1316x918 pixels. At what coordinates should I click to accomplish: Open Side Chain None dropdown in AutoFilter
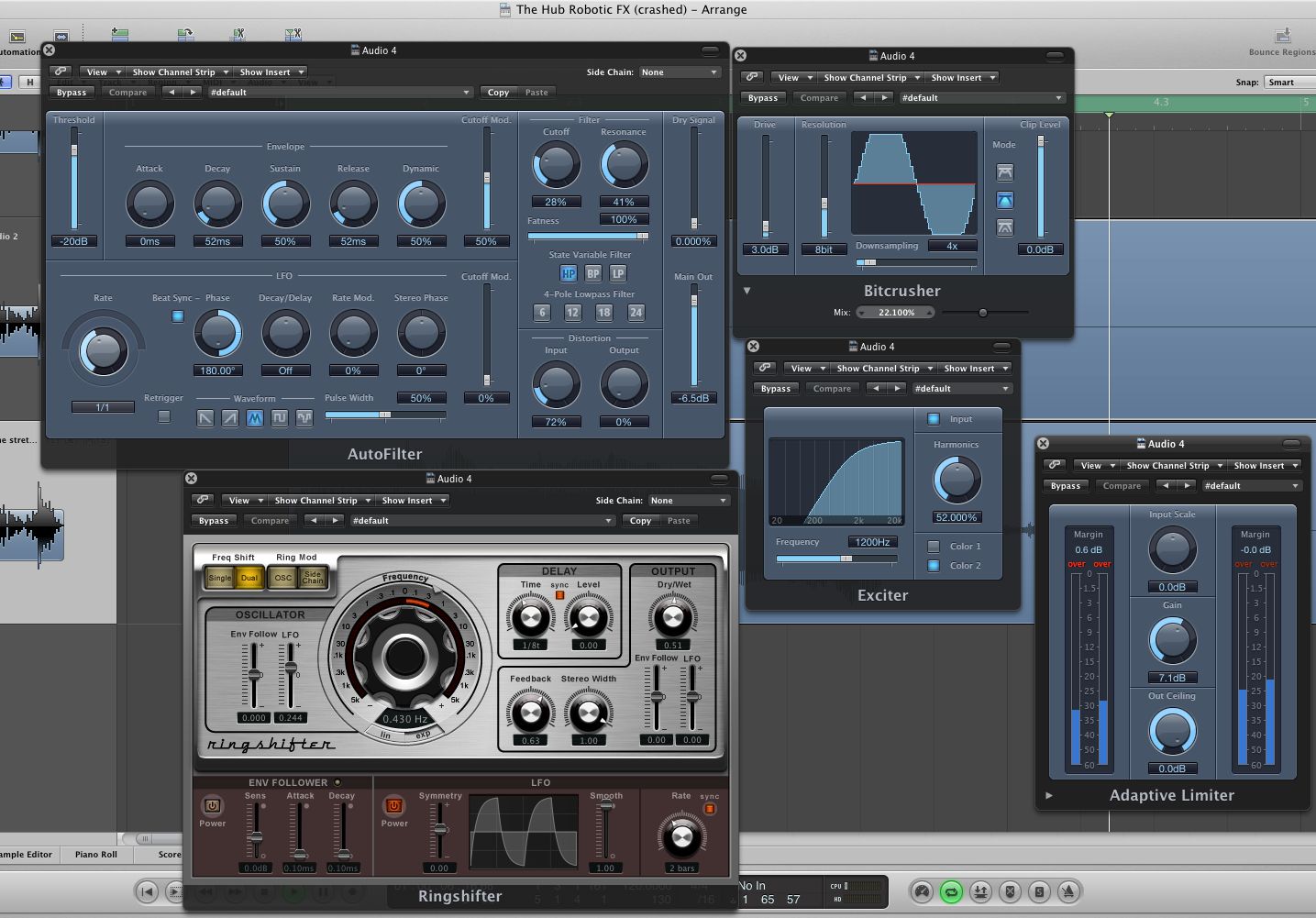tap(680, 72)
